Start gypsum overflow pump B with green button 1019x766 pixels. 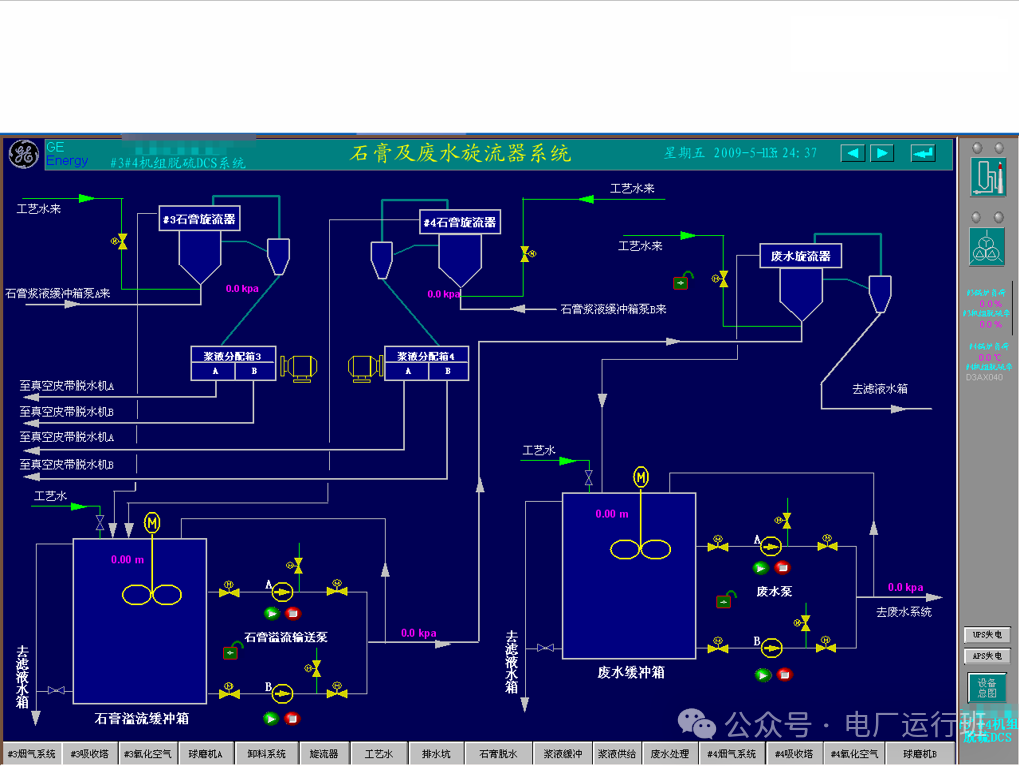(271, 719)
